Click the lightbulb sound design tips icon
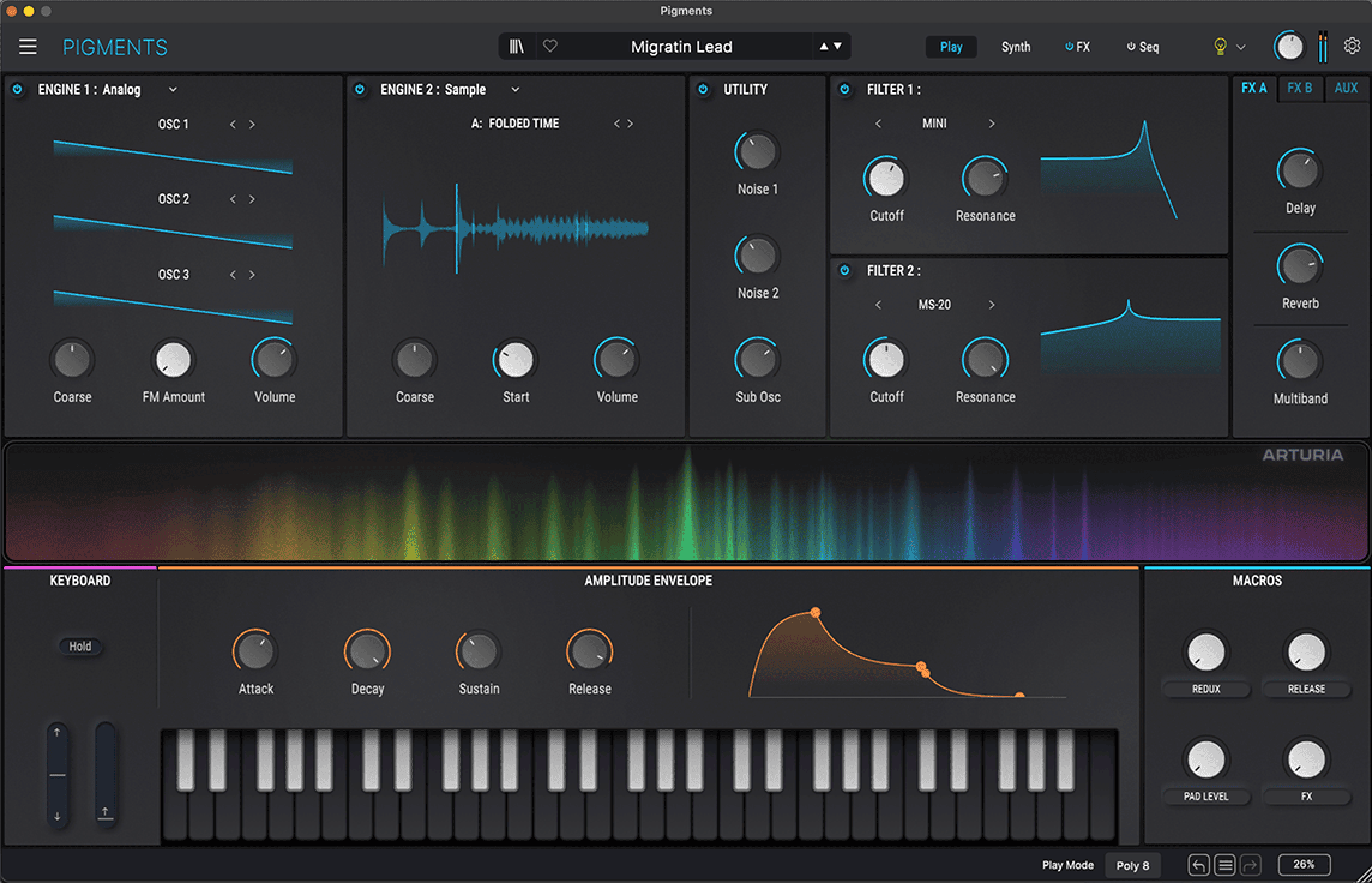This screenshot has width=1372, height=883. coord(1220,47)
